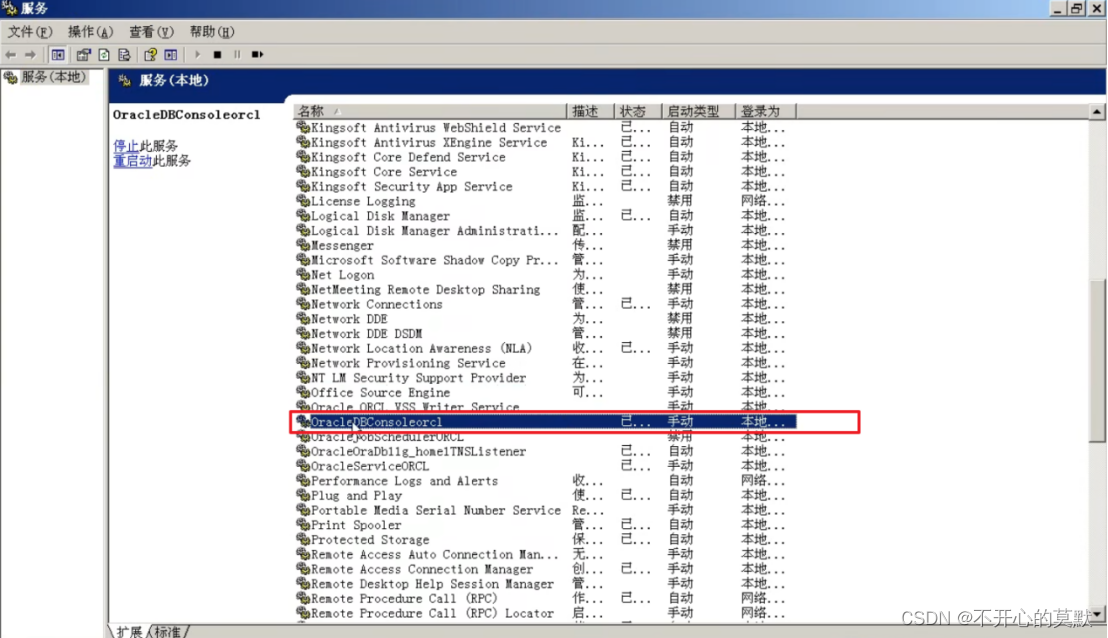Click the Stop Service square icon
Image resolution: width=1108 pixels, height=638 pixels.
pos(218,54)
